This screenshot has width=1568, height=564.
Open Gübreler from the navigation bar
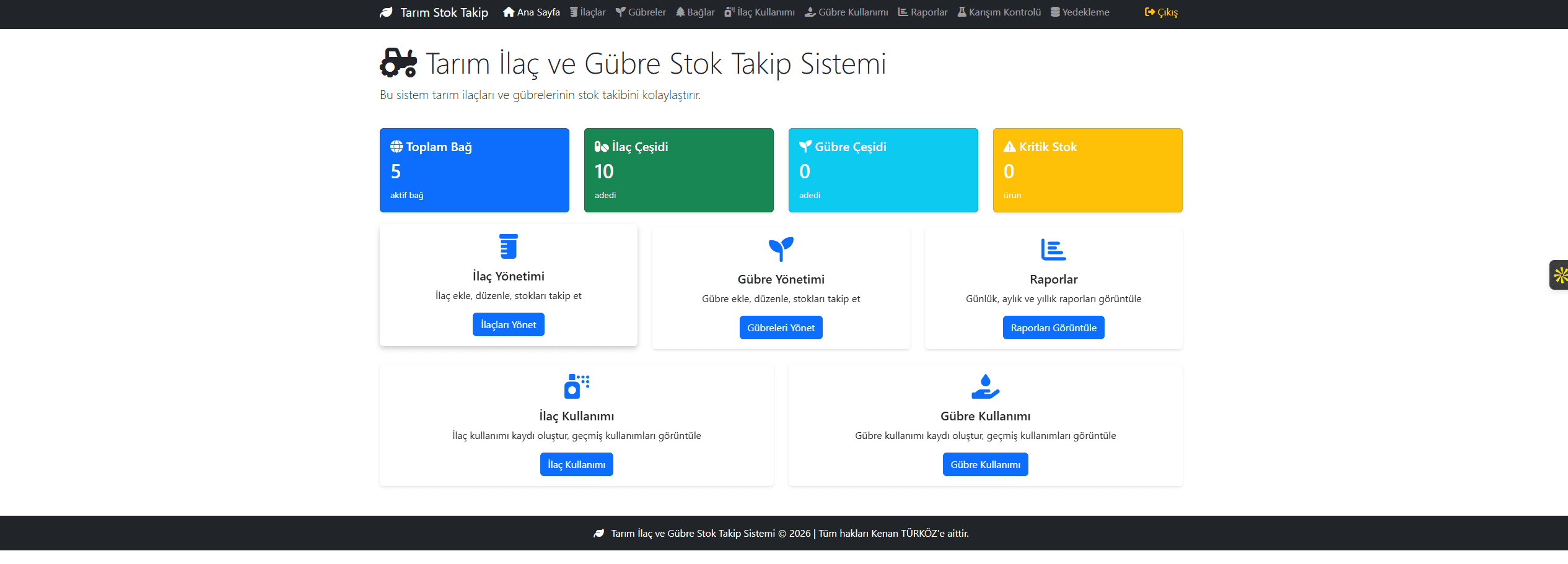641,12
